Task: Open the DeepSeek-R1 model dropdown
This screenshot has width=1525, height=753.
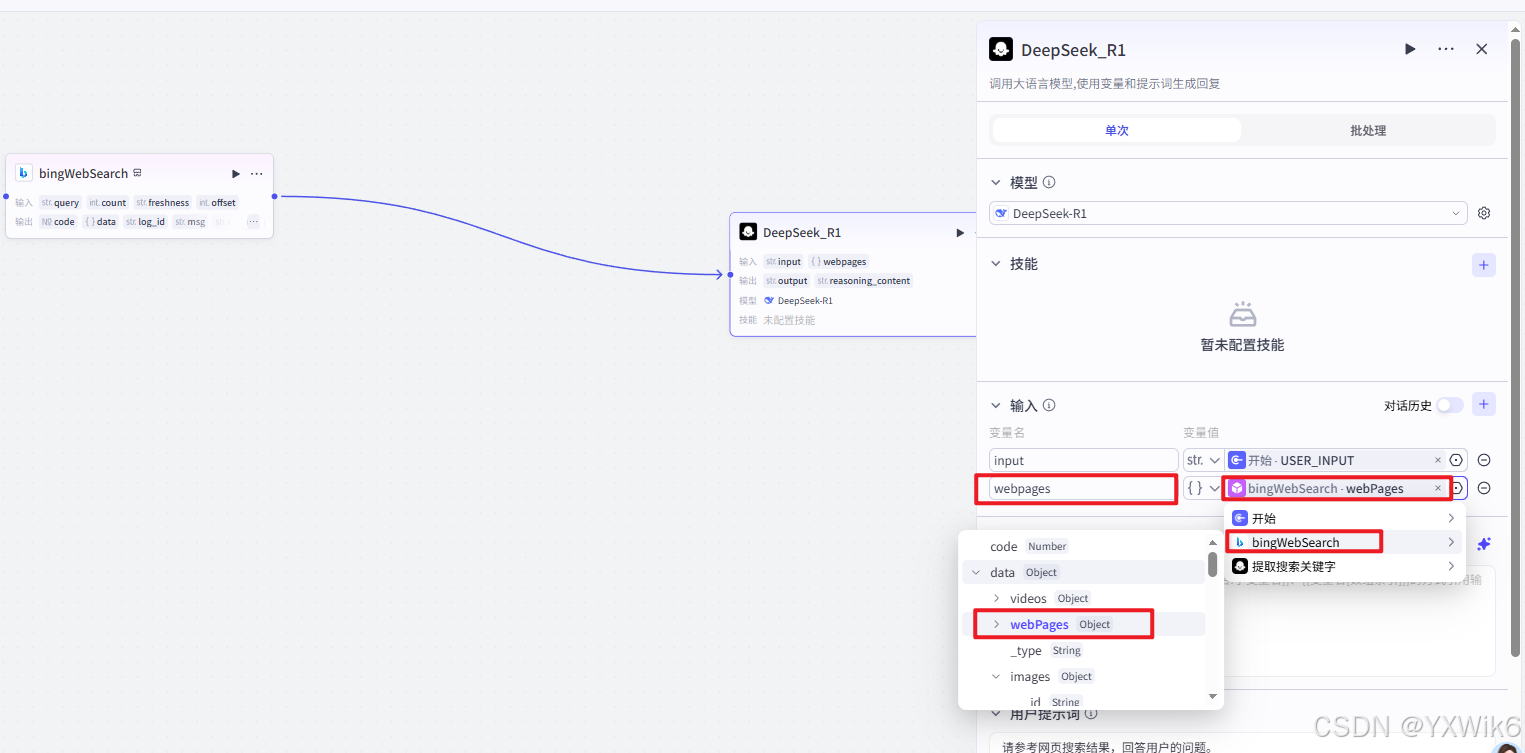Action: (1228, 213)
